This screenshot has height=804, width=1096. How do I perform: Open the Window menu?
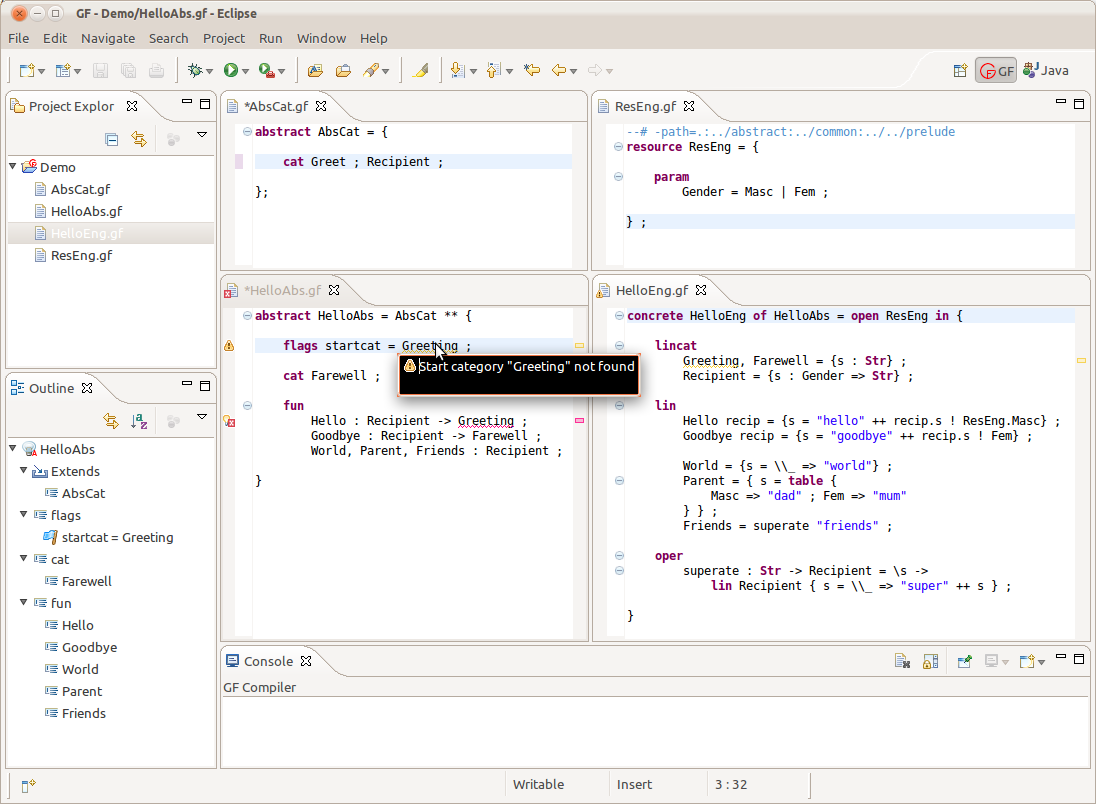pos(322,38)
